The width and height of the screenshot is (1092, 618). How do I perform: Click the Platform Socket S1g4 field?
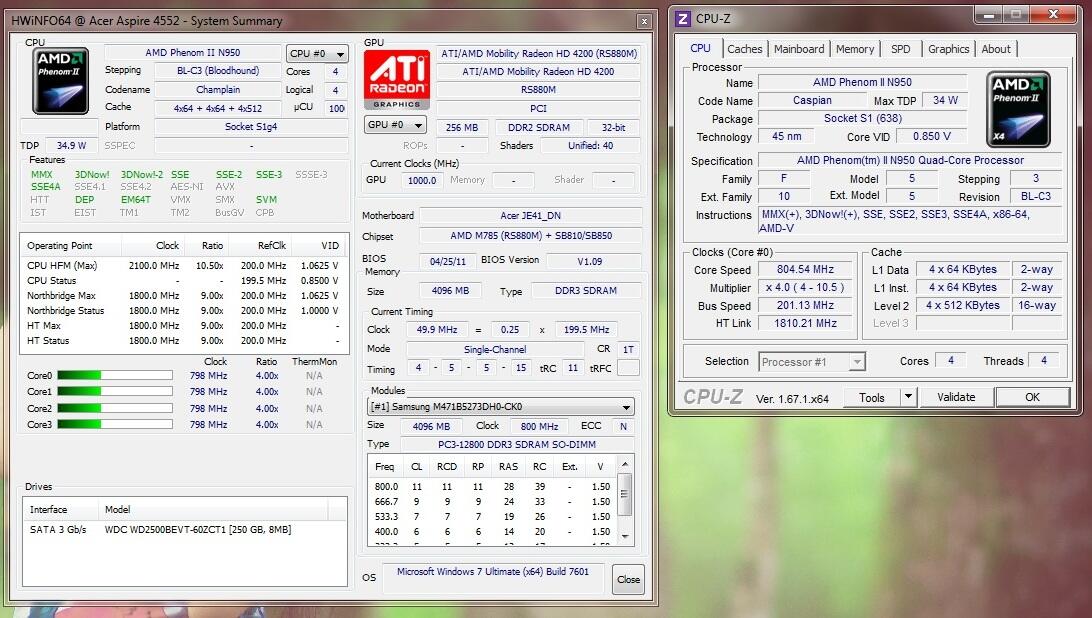pos(251,127)
